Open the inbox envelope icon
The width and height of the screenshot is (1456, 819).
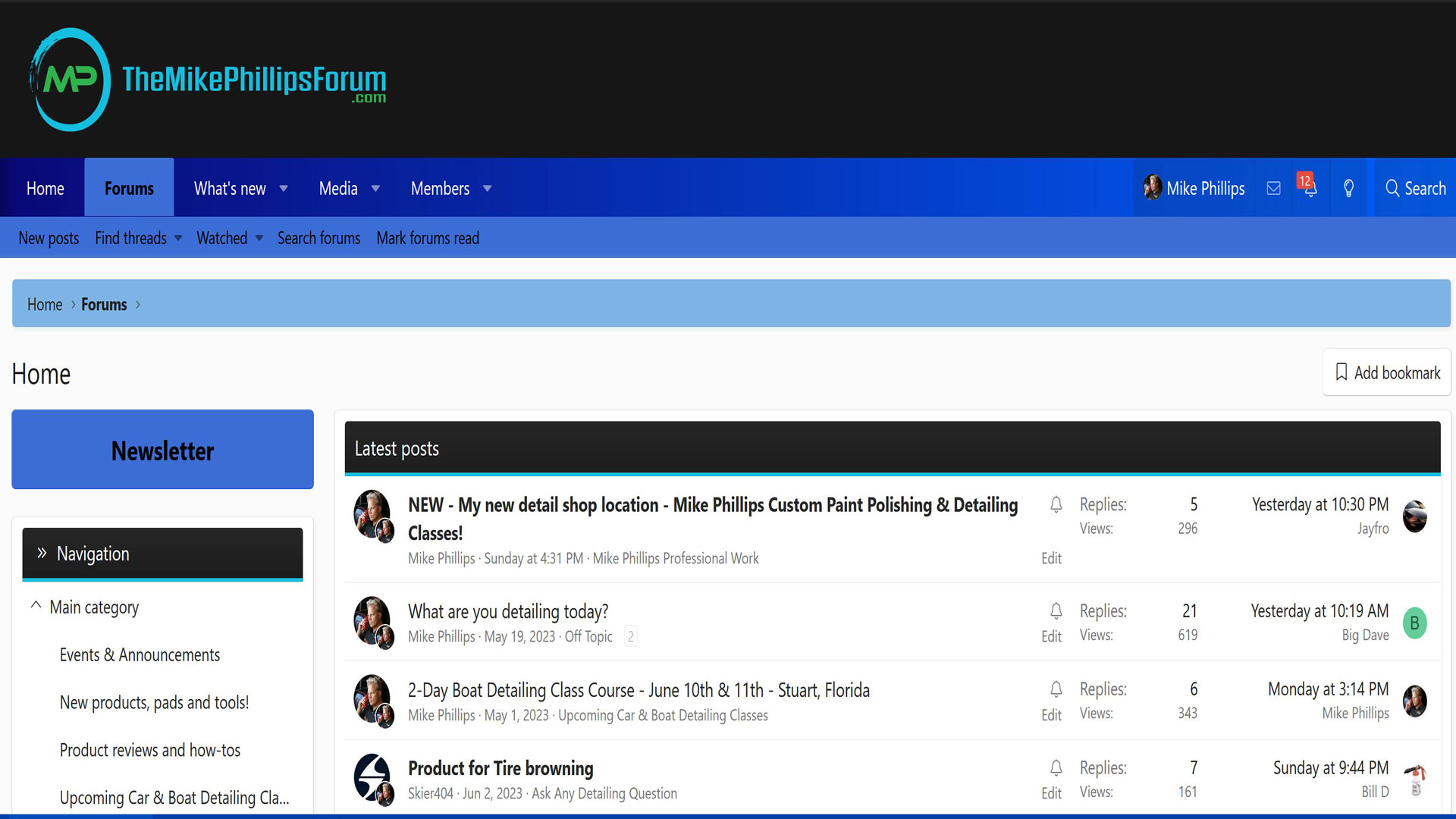point(1274,188)
